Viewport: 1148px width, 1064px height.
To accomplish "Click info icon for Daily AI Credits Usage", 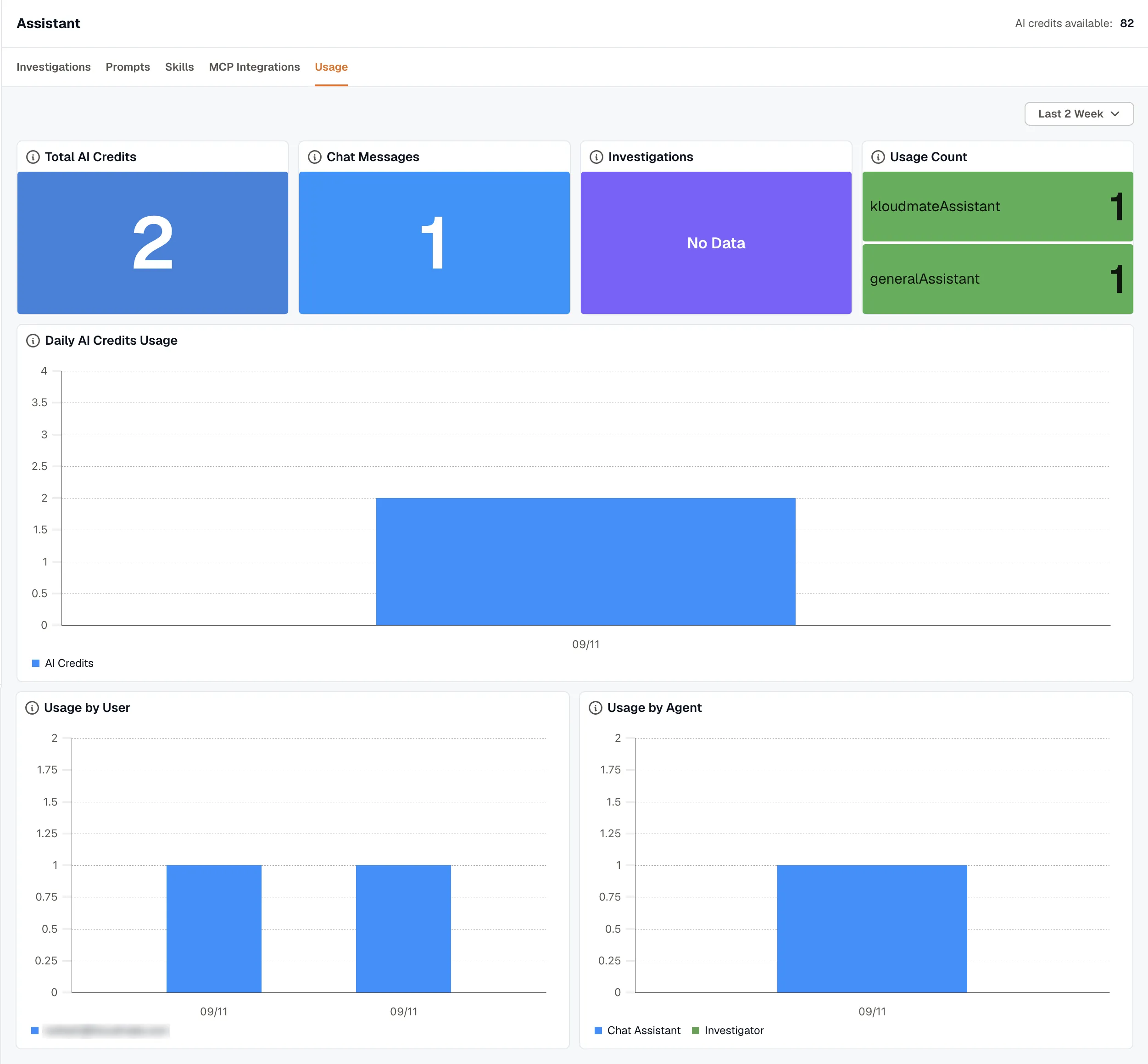I will pyautogui.click(x=33, y=340).
